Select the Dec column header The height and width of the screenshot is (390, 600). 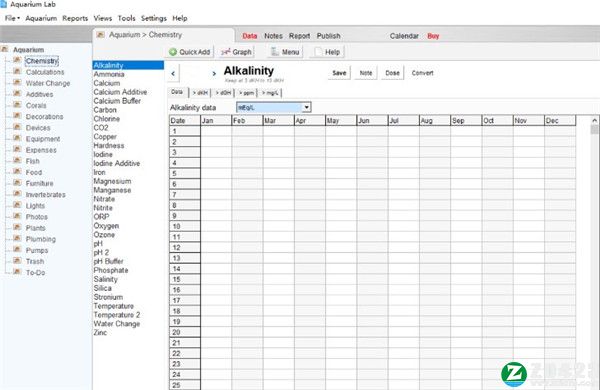pyautogui.click(x=560, y=121)
